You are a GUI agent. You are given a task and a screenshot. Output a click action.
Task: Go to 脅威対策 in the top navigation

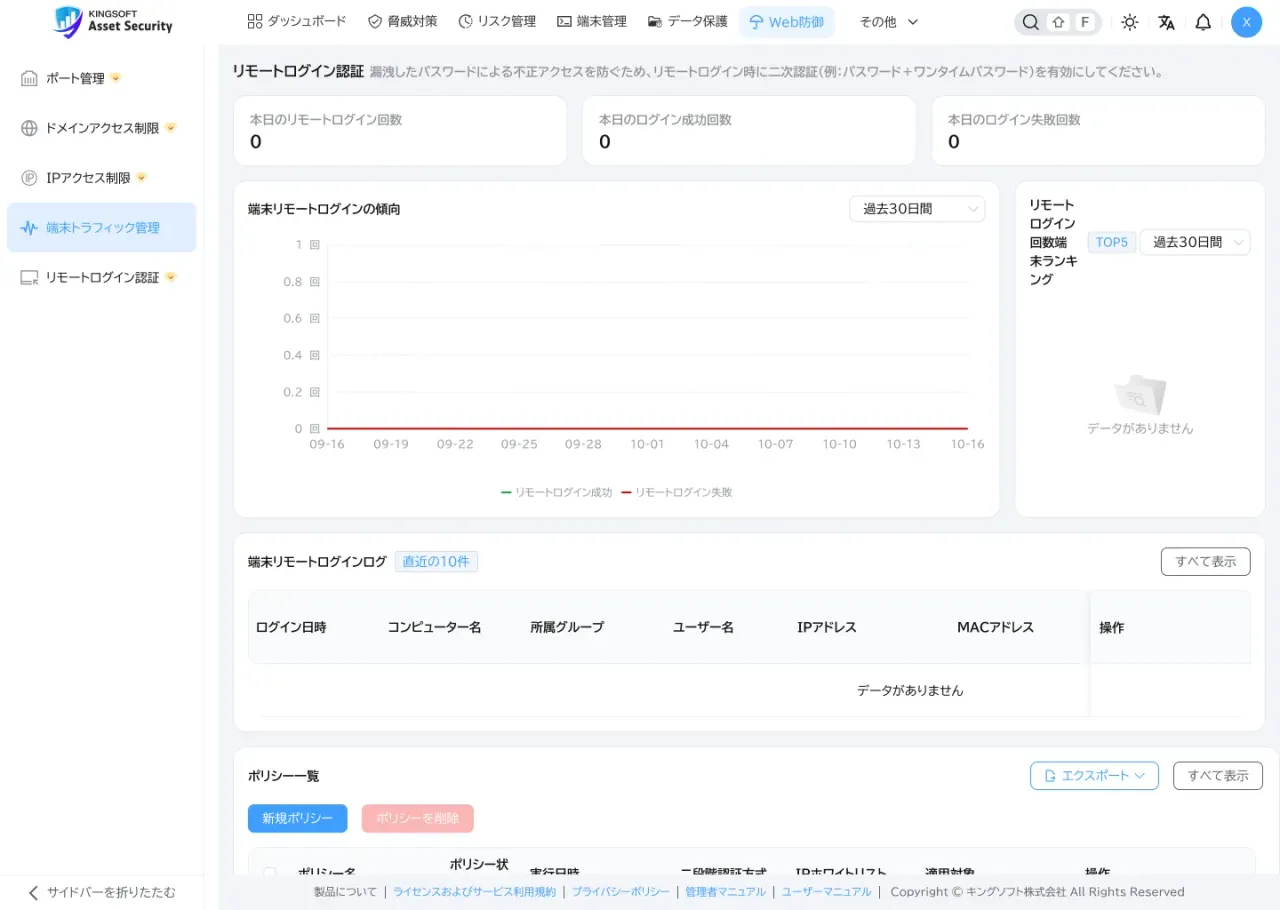tap(403, 21)
